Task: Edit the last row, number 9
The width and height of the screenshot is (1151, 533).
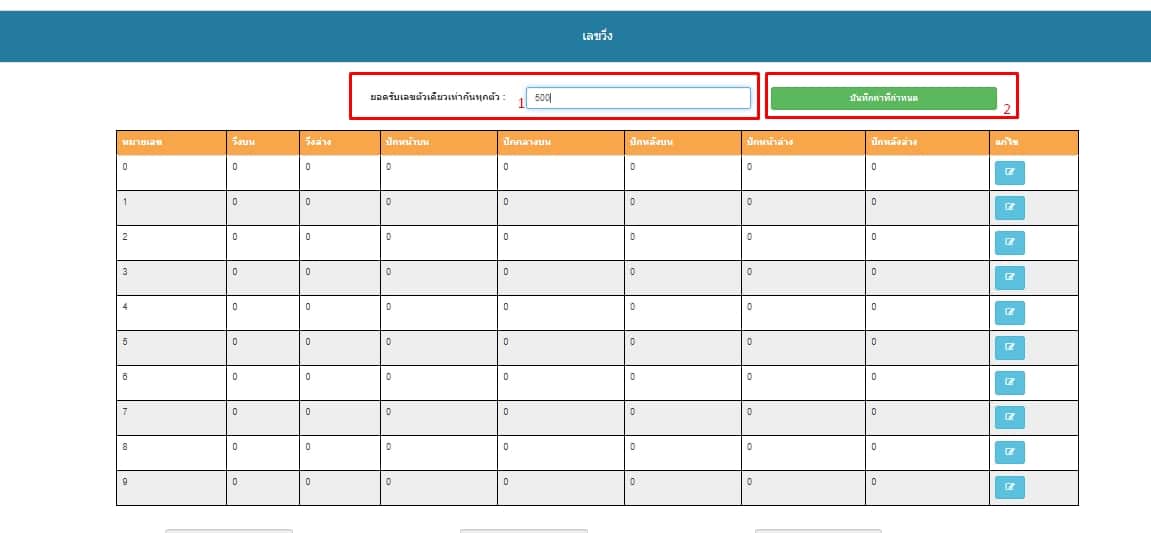Action: [1009, 488]
